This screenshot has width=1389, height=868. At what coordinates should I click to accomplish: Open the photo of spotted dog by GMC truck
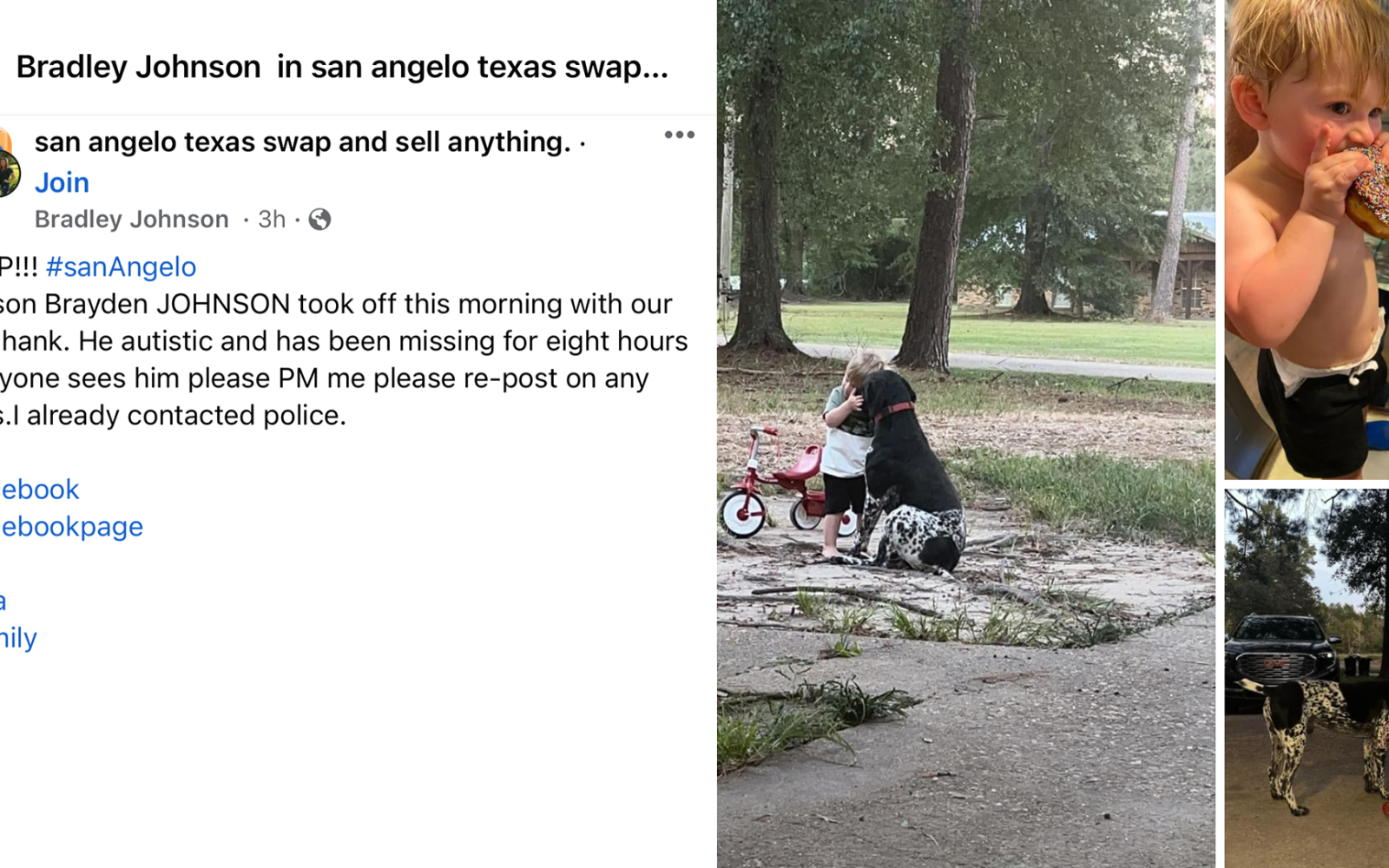click(x=1307, y=679)
